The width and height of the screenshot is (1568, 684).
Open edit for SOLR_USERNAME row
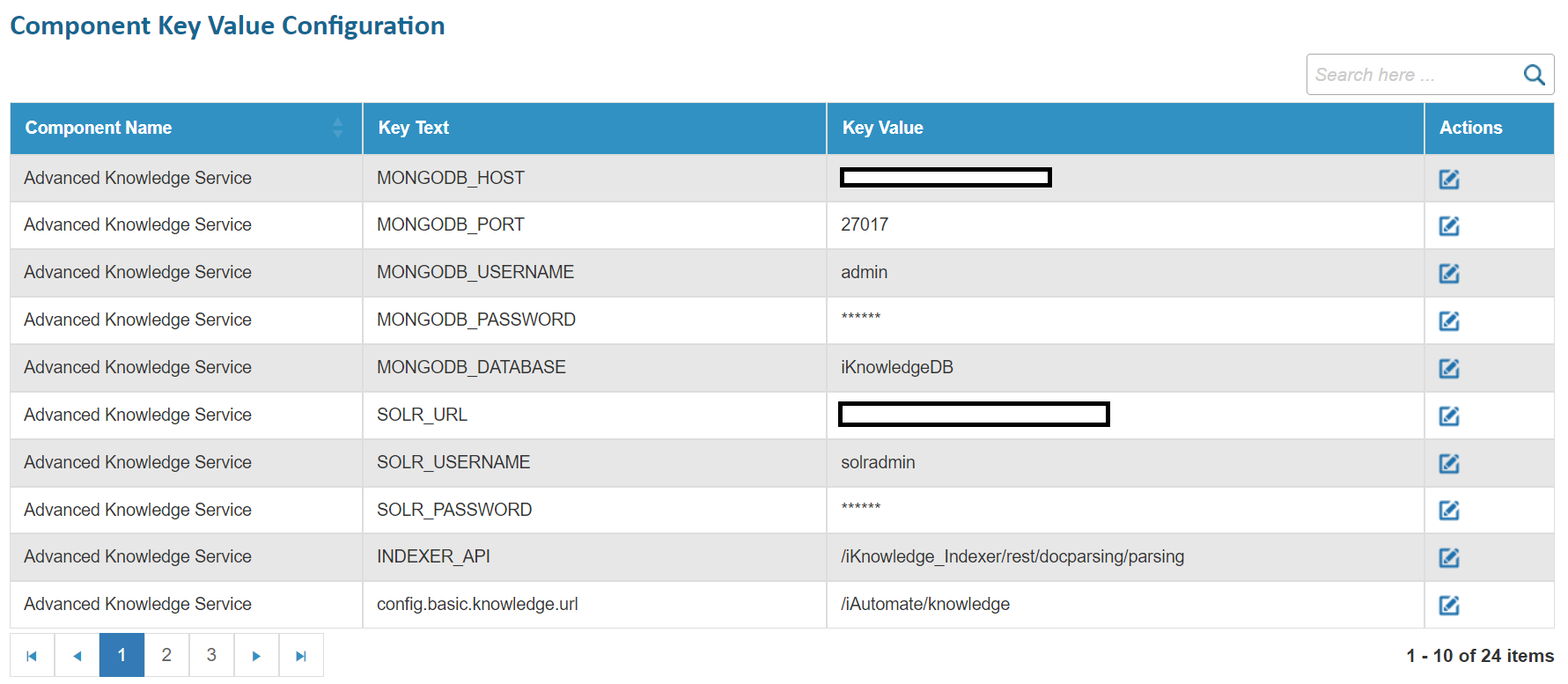pos(1448,464)
